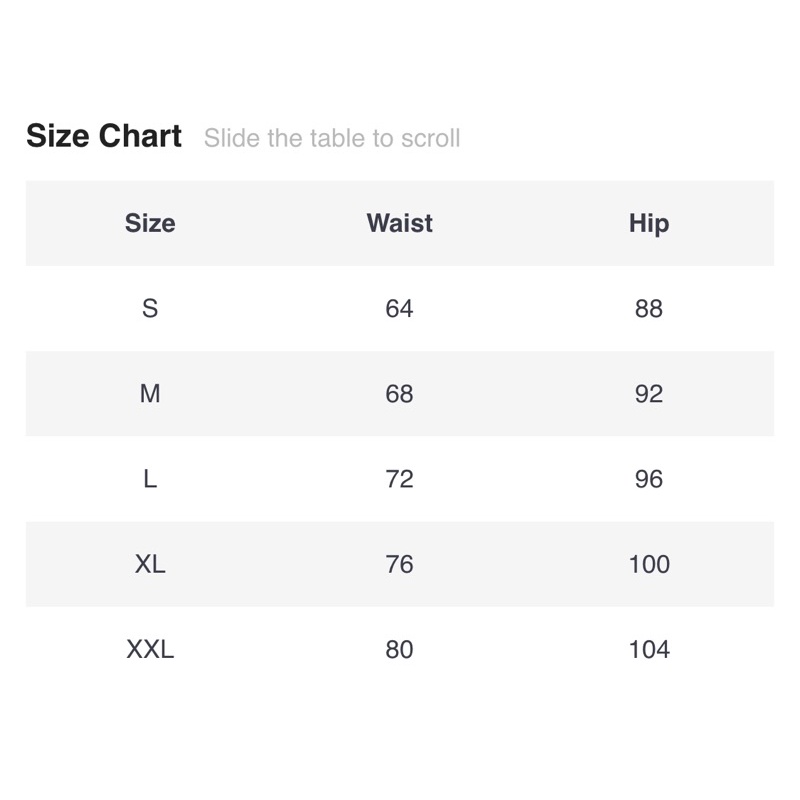Select the Hip column header
The width and height of the screenshot is (800, 800).
click(649, 223)
